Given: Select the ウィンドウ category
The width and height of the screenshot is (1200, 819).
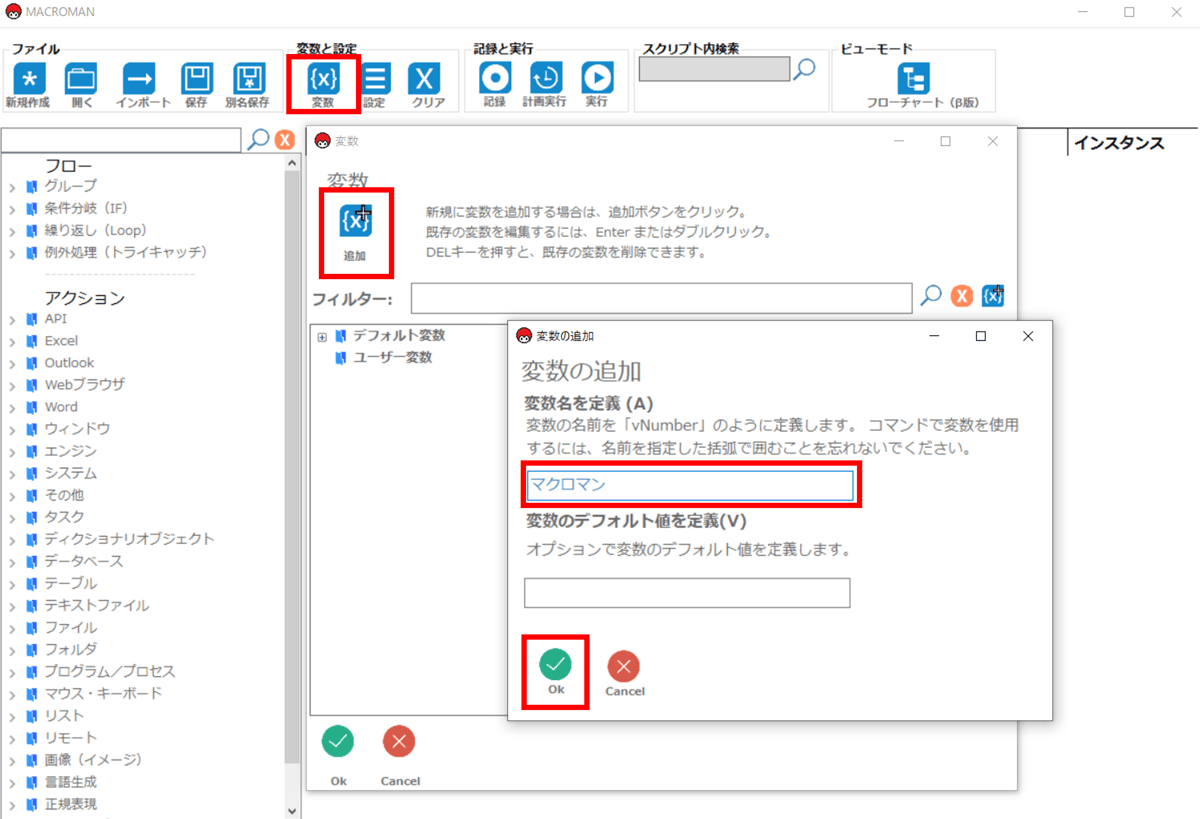Looking at the screenshot, I should [x=77, y=428].
